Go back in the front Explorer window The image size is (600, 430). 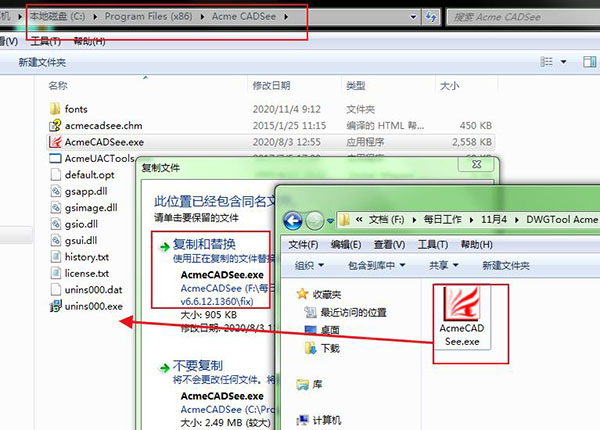pos(293,221)
